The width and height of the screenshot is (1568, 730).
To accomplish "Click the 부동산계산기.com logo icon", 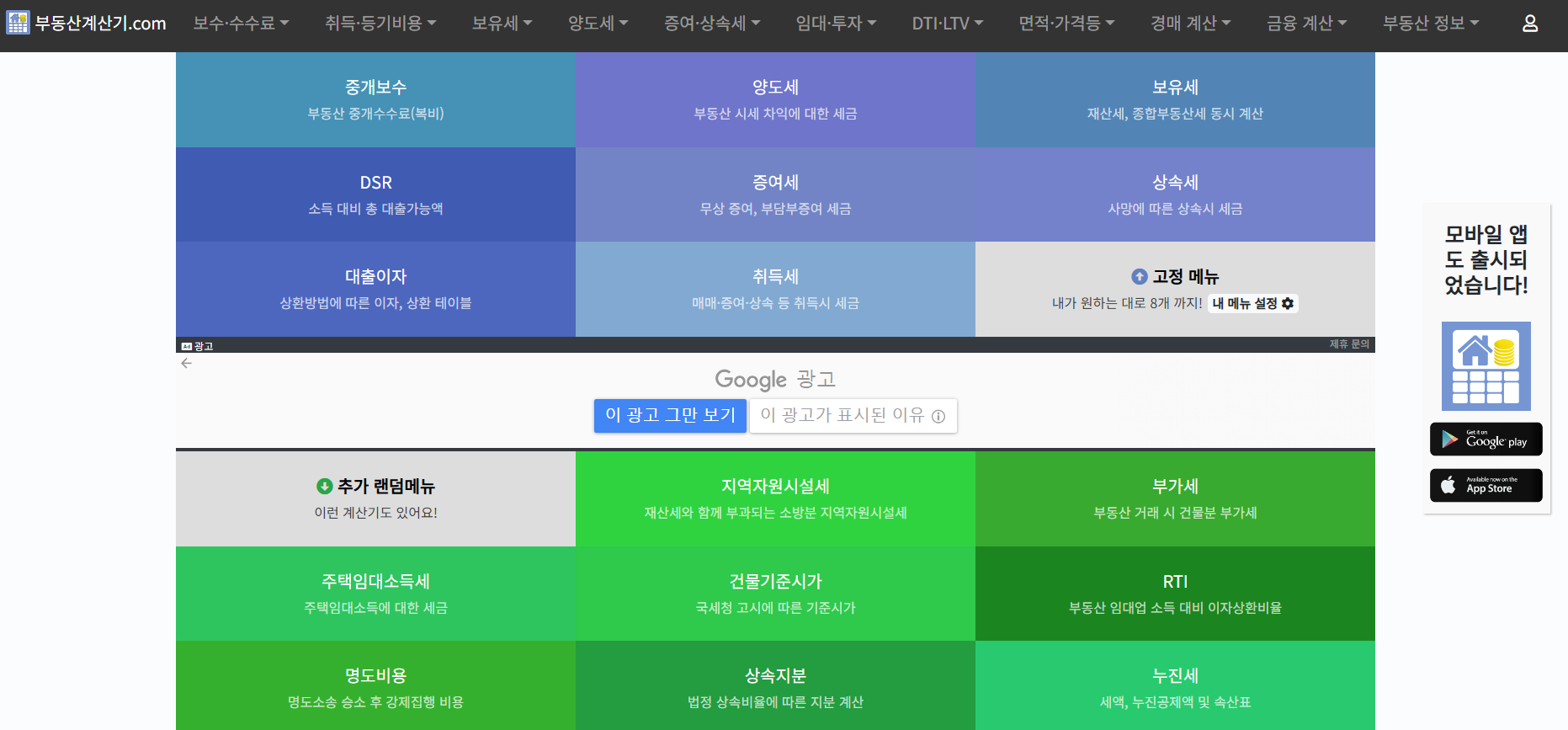I will (x=18, y=23).
